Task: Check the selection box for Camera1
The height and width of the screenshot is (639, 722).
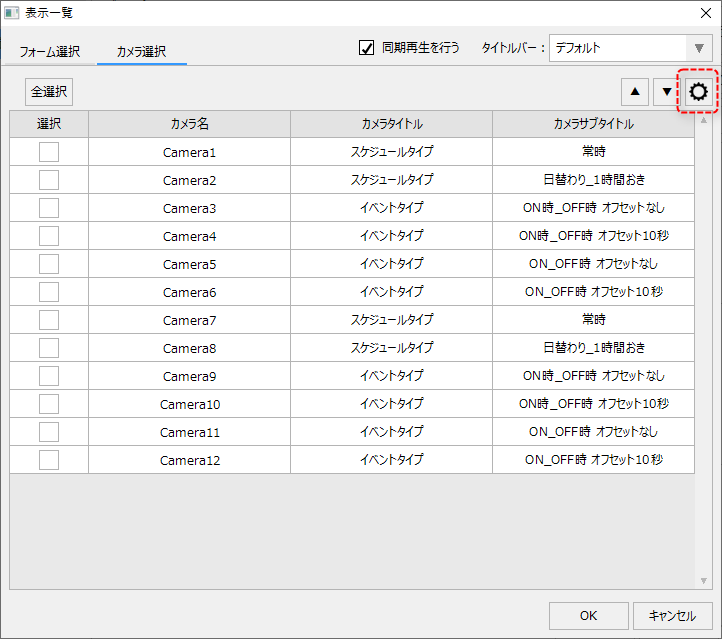Action: coord(49,152)
